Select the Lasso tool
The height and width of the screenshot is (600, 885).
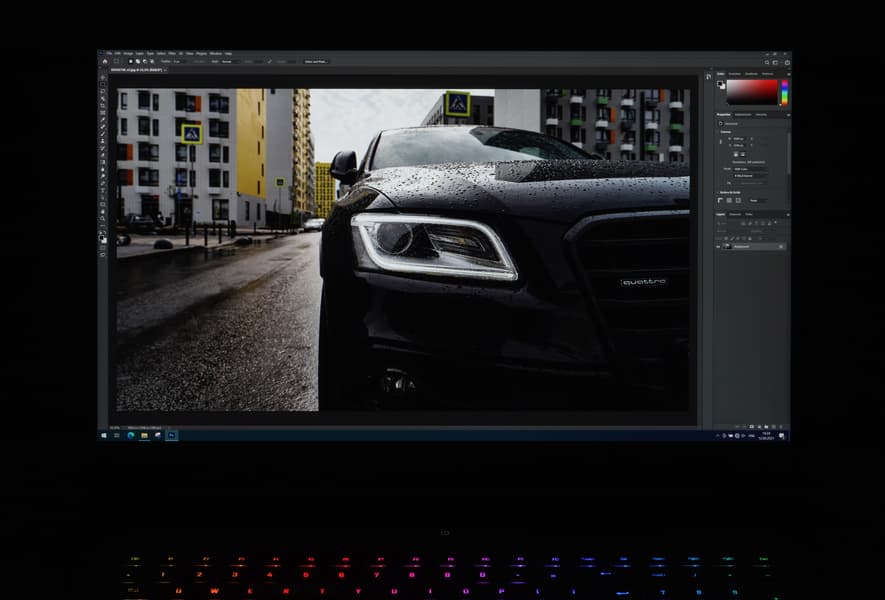pos(102,92)
